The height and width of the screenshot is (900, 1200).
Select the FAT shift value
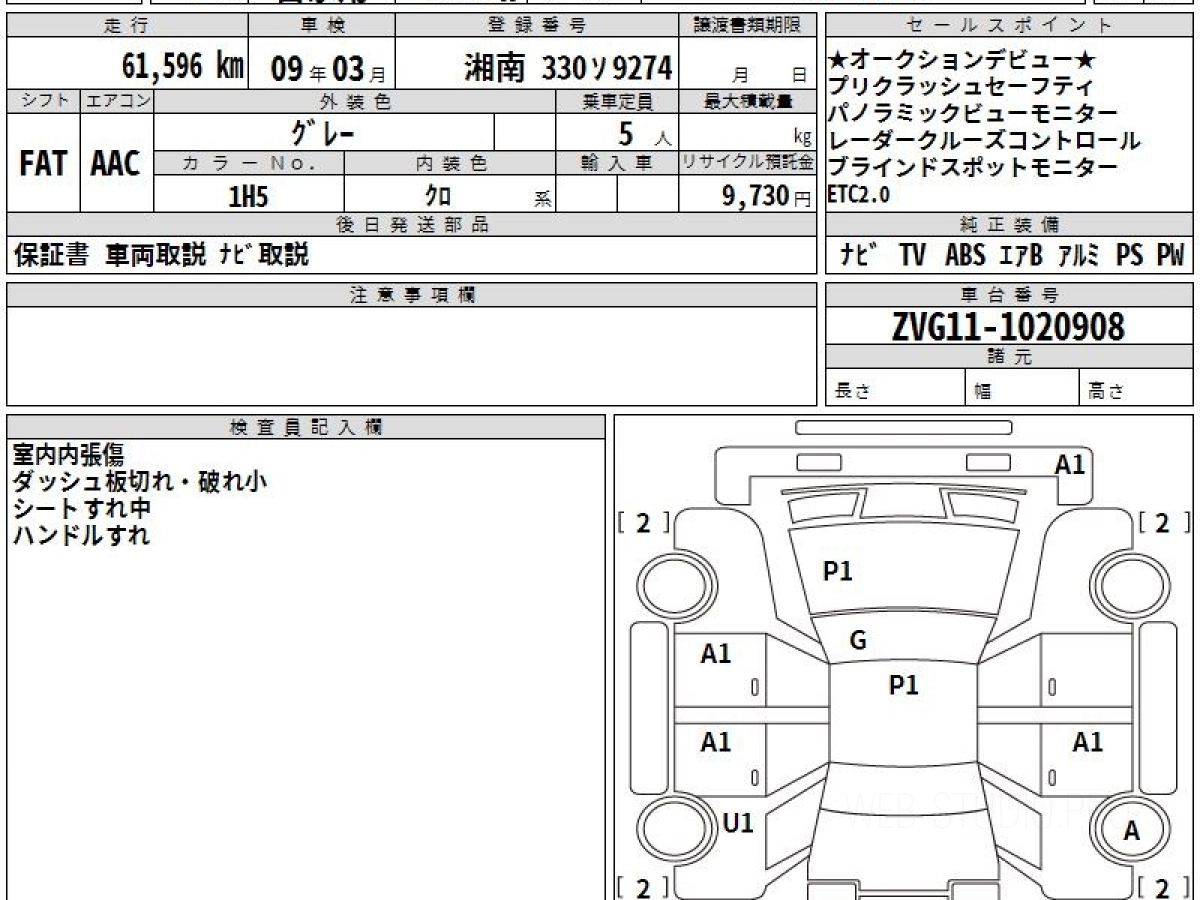[x=43, y=164]
